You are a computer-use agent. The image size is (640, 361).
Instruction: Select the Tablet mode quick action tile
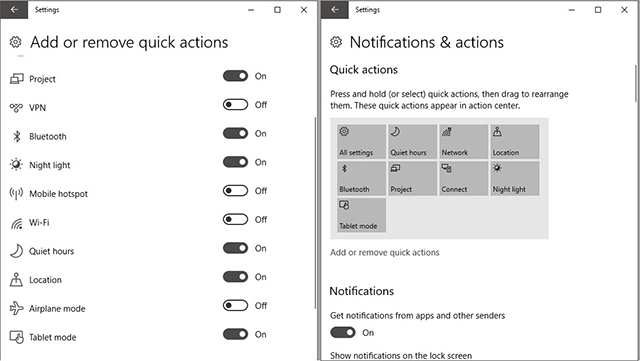361,215
